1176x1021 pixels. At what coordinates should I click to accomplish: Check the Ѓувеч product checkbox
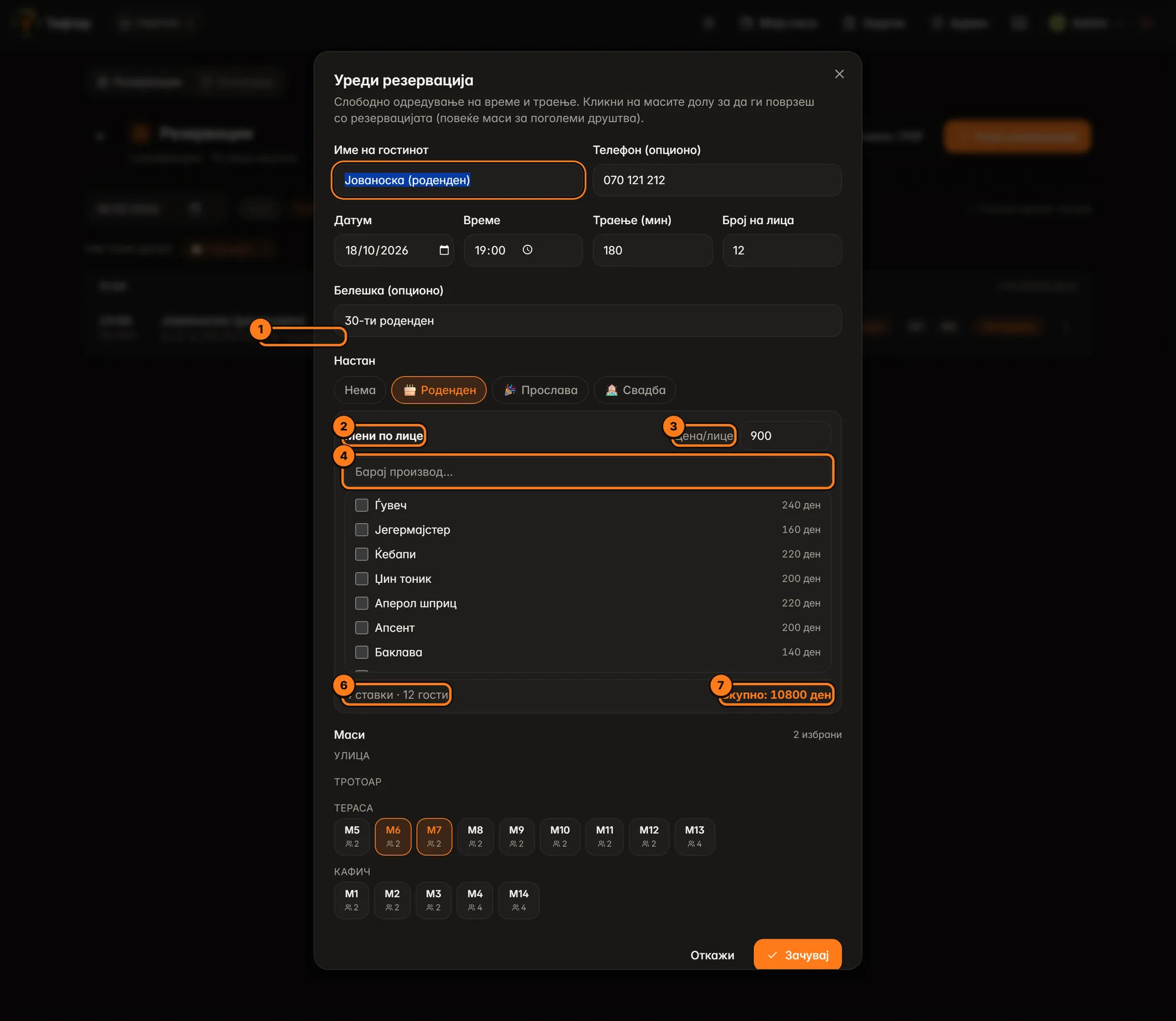tap(362, 505)
